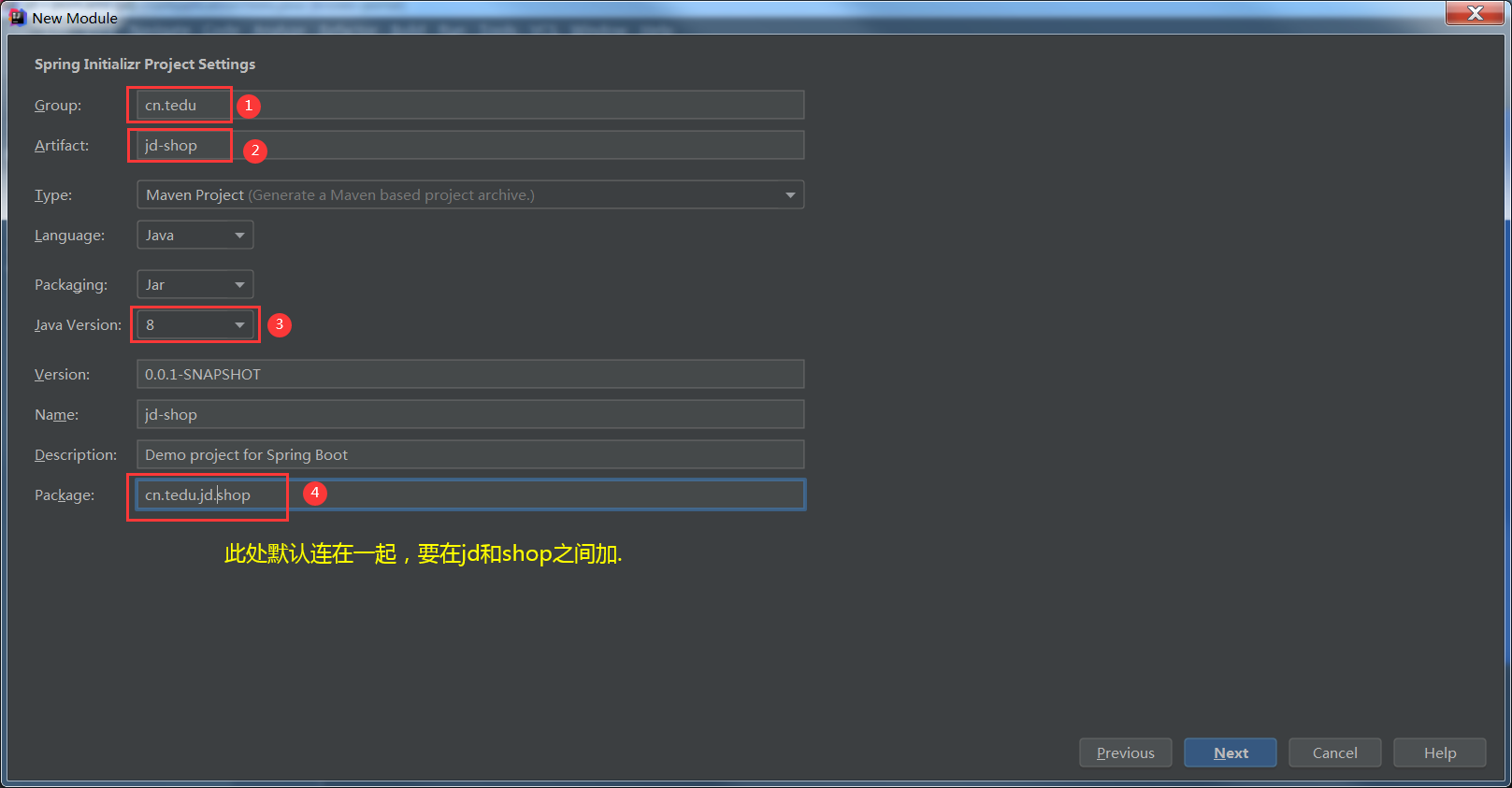Proceed with the Next button
This screenshot has height=788, width=1512.
pos(1231,752)
